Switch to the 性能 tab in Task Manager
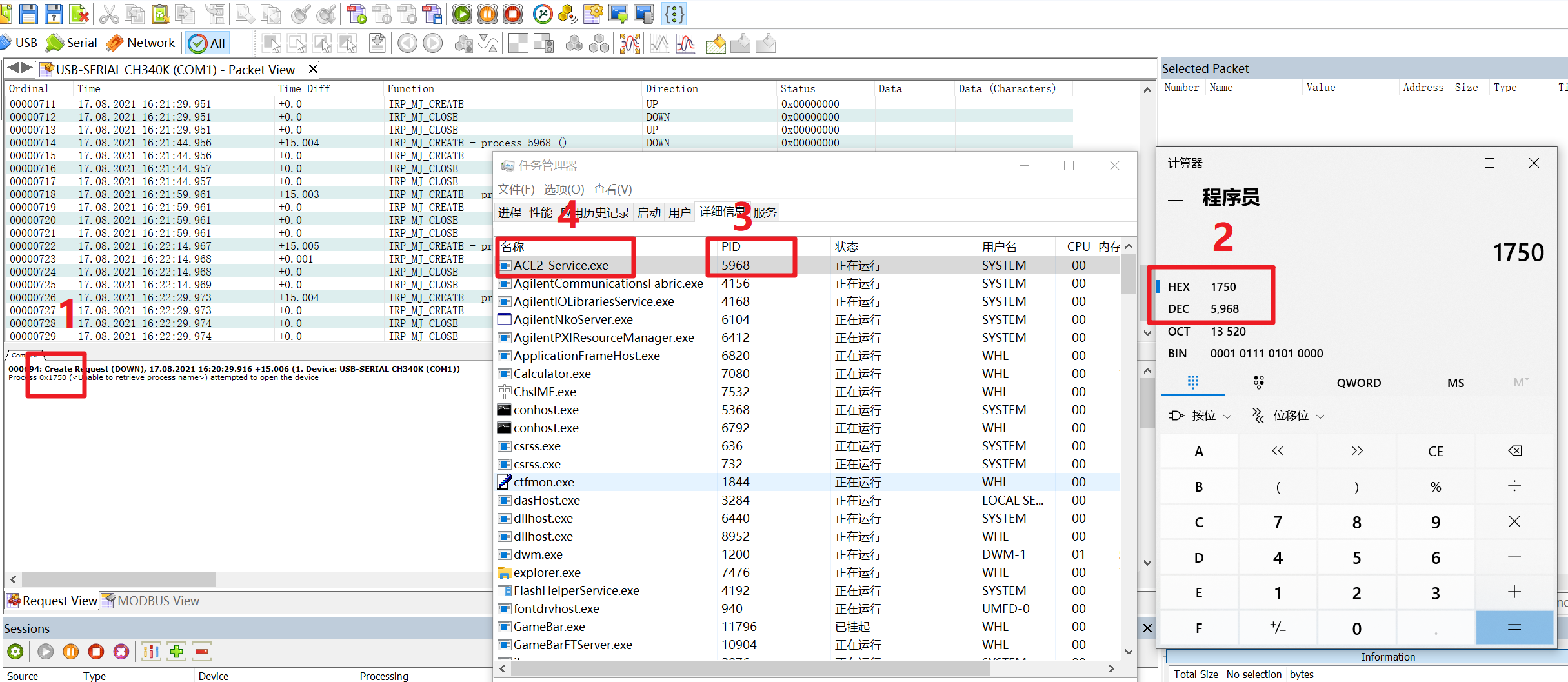Screen dimensions: 1568x682 (x=541, y=212)
